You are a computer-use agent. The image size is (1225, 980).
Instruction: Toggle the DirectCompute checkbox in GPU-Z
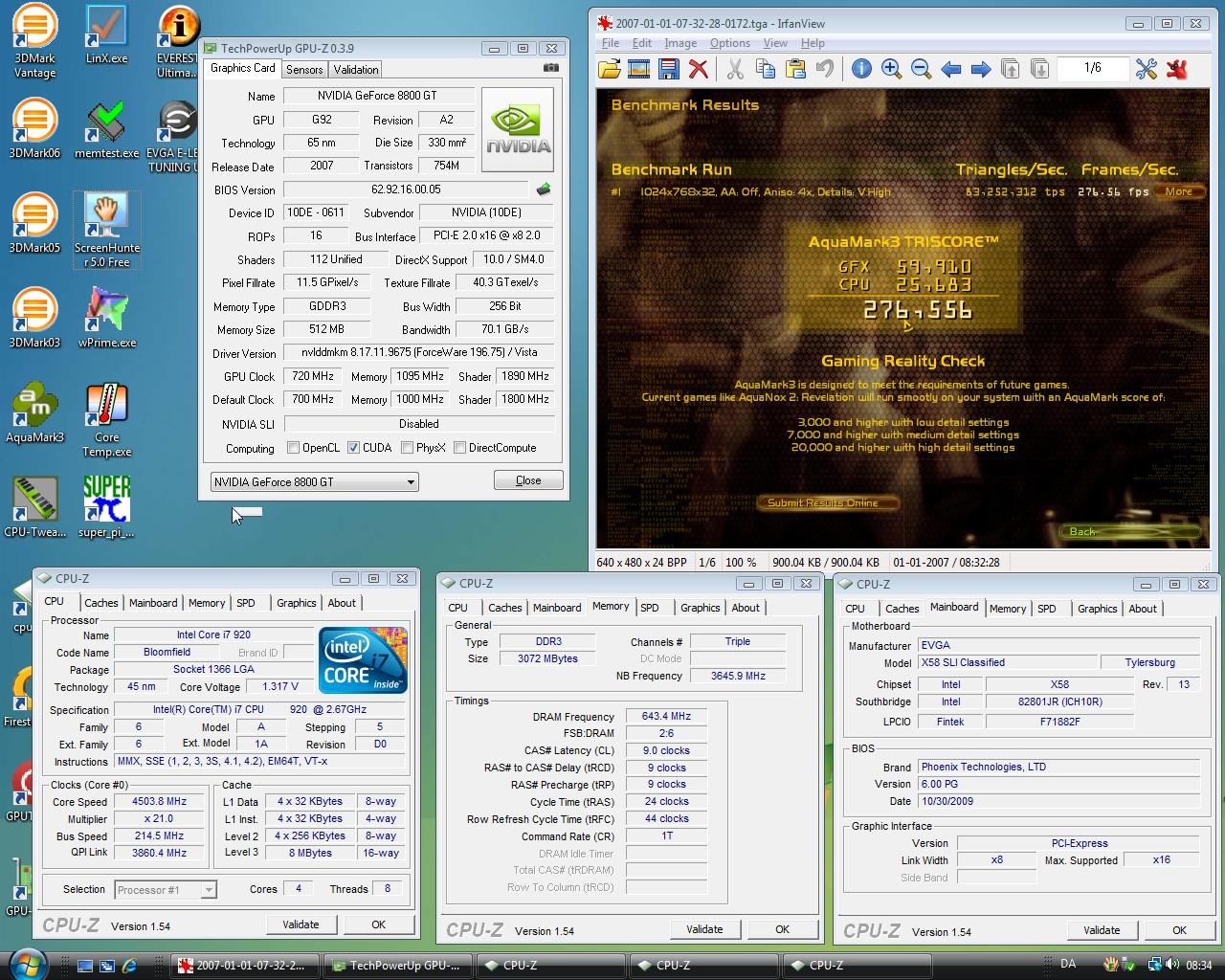tap(459, 447)
